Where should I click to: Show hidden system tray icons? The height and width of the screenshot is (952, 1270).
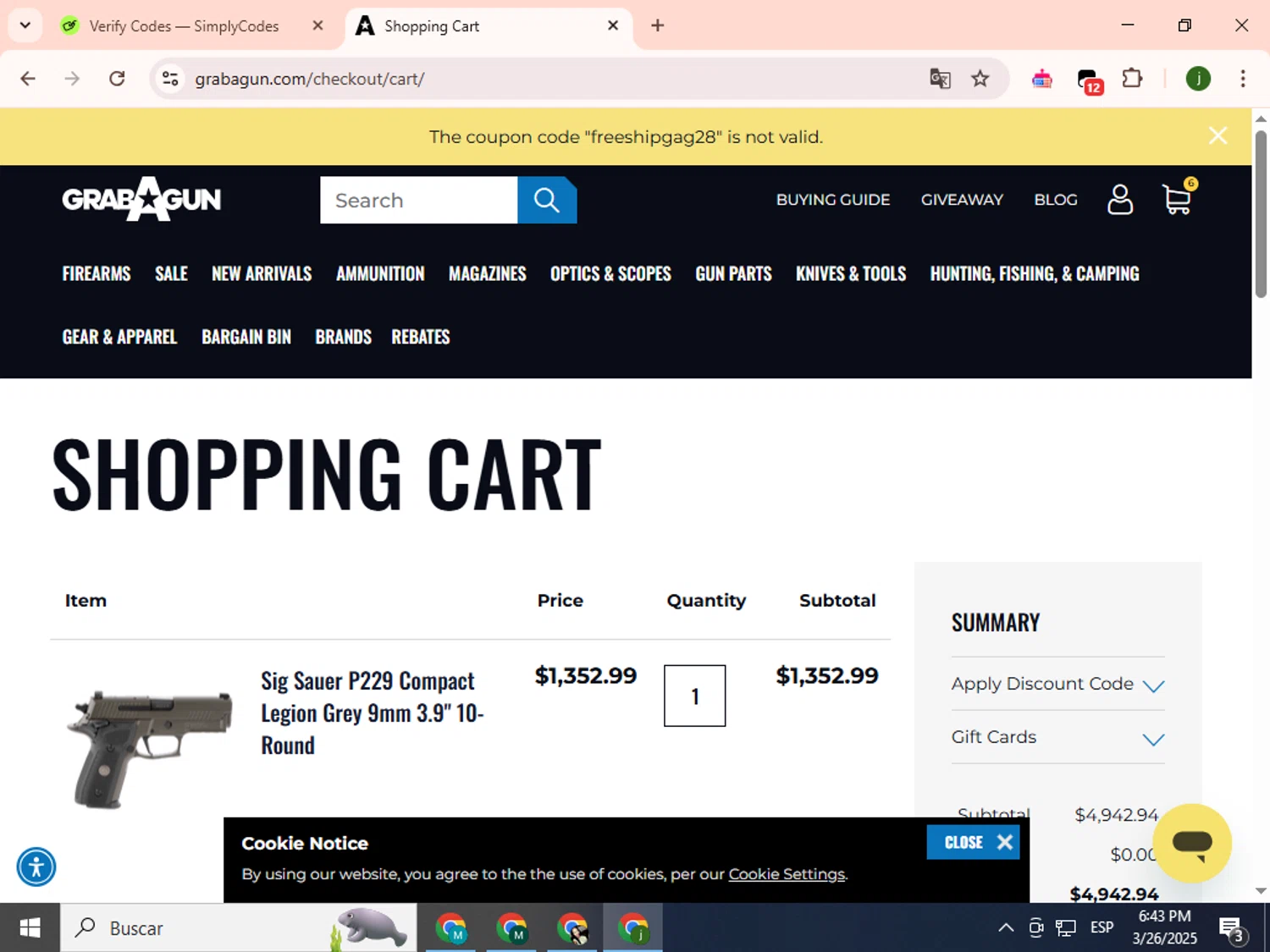[x=1006, y=927]
